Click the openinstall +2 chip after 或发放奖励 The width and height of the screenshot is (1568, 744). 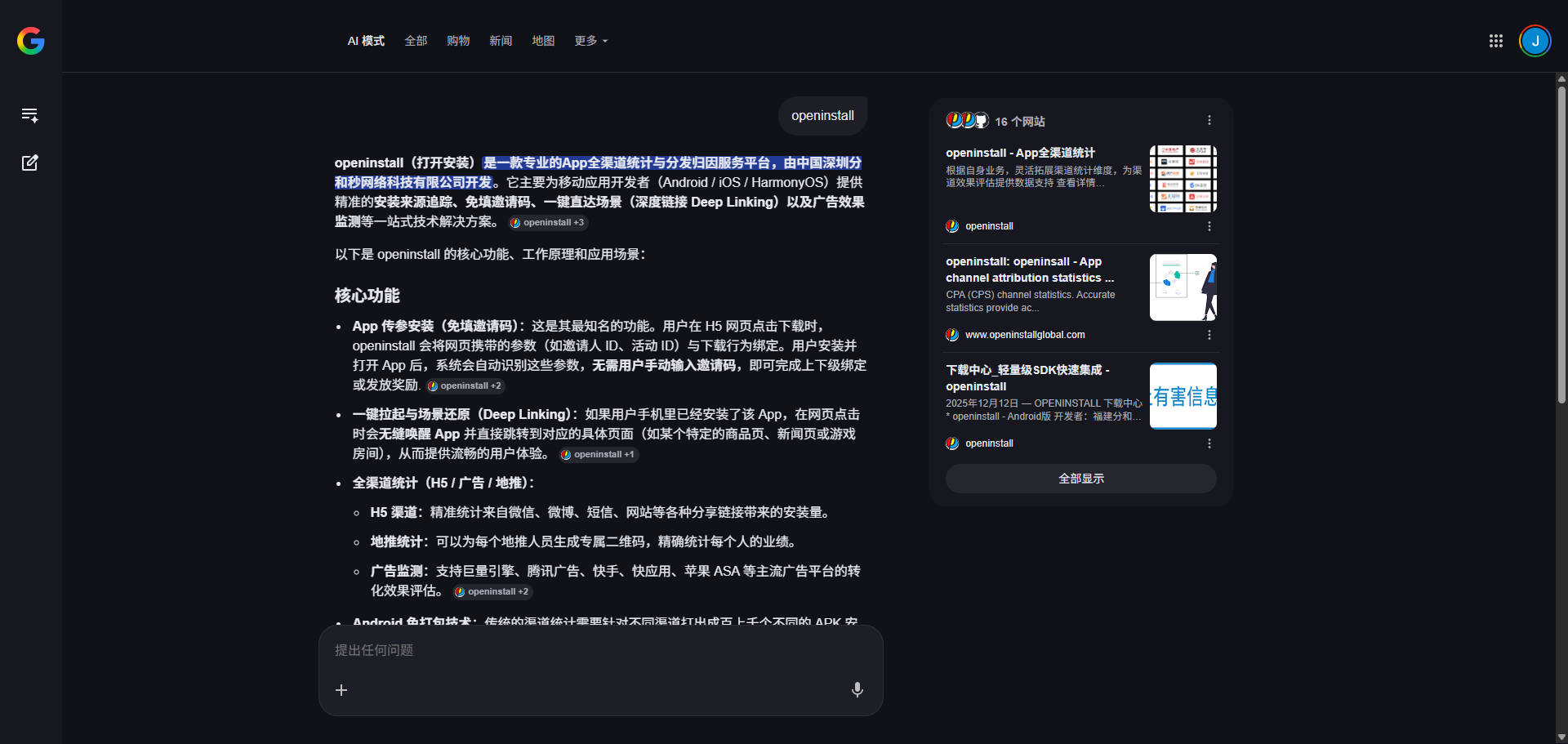click(465, 385)
